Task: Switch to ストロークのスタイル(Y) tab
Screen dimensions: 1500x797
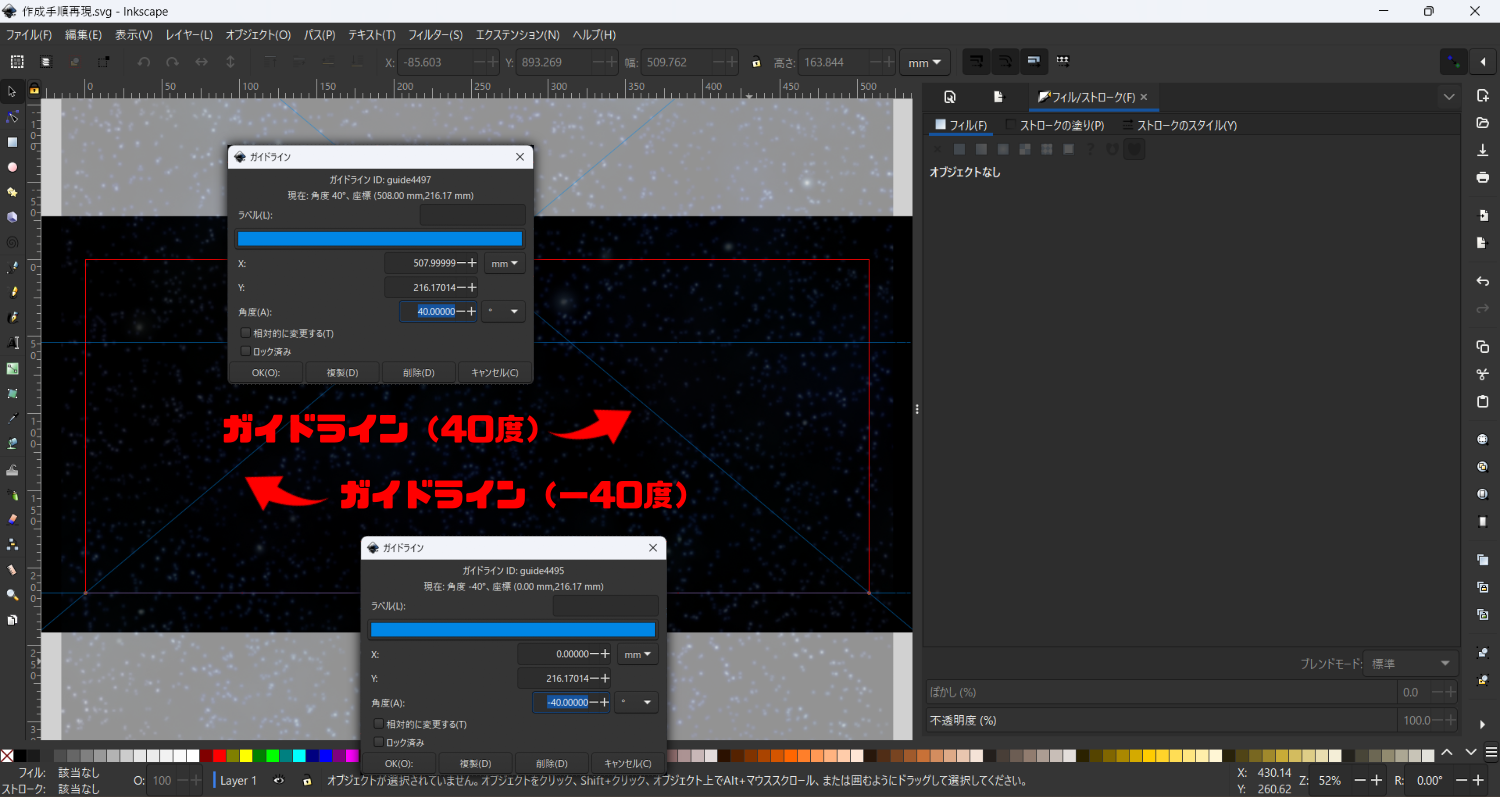Action: (x=1180, y=125)
